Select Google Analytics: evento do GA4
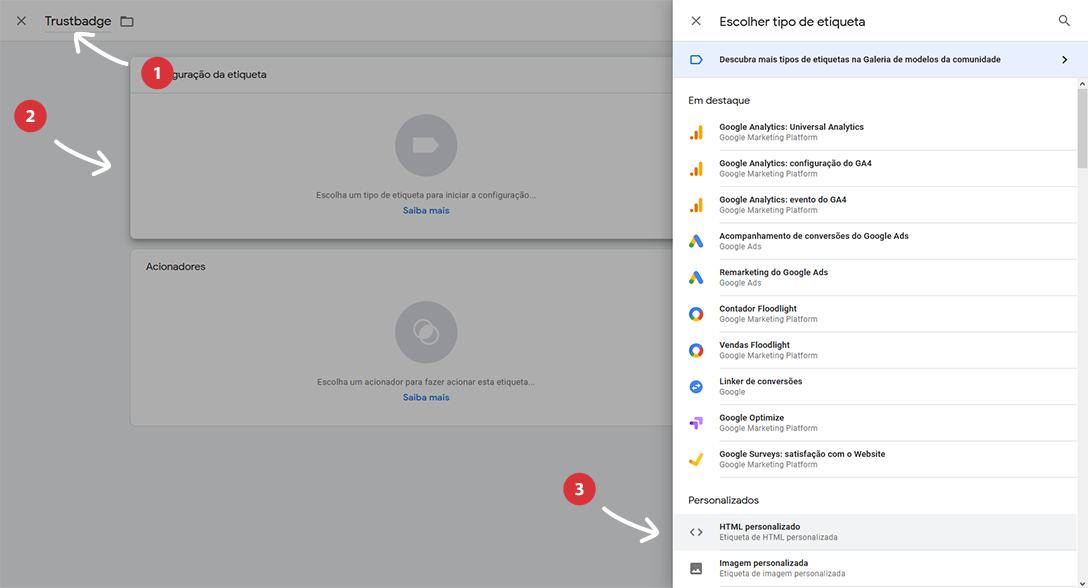 [874, 205]
